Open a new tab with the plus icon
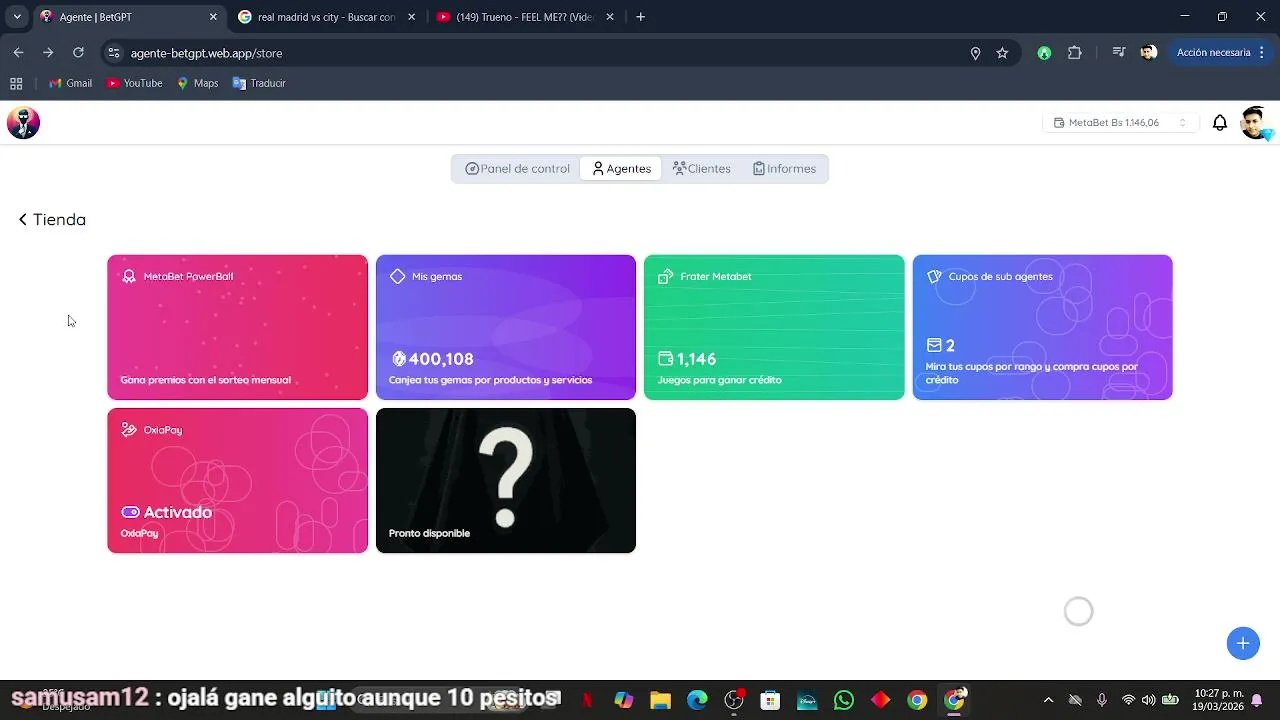Viewport: 1280px width, 720px height. [640, 17]
